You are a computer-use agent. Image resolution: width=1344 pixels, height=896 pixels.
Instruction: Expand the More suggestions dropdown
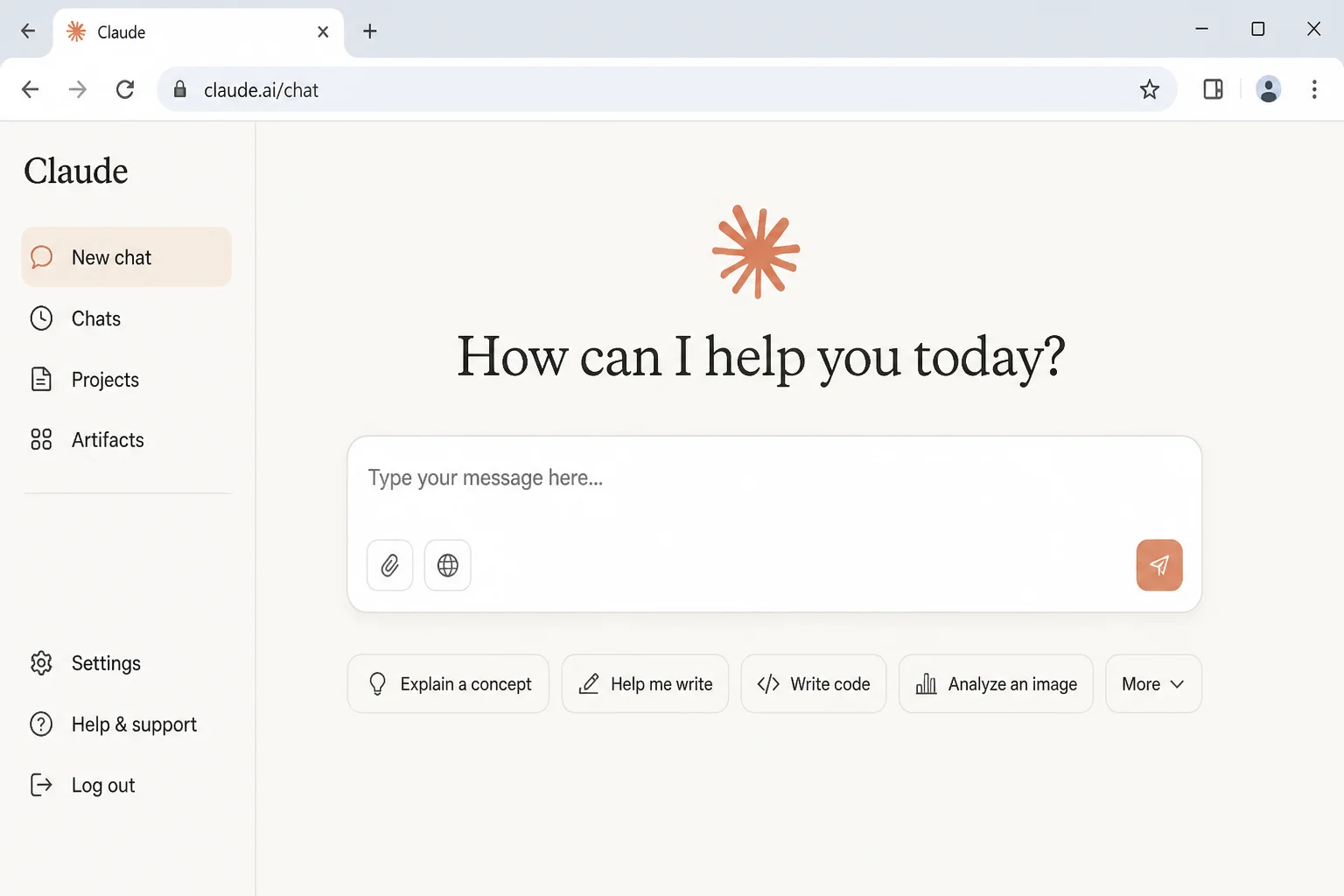coord(1153,683)
